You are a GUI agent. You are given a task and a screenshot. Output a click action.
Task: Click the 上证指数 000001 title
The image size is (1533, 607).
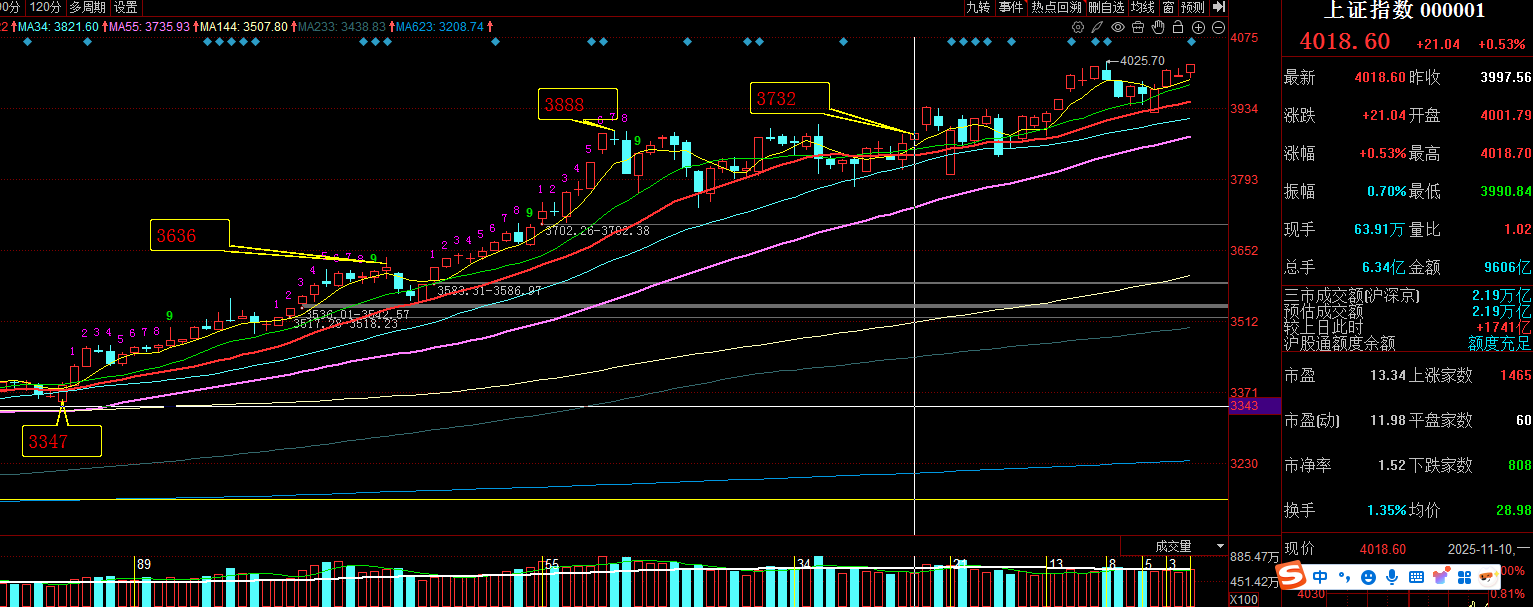pos(1404,11)
